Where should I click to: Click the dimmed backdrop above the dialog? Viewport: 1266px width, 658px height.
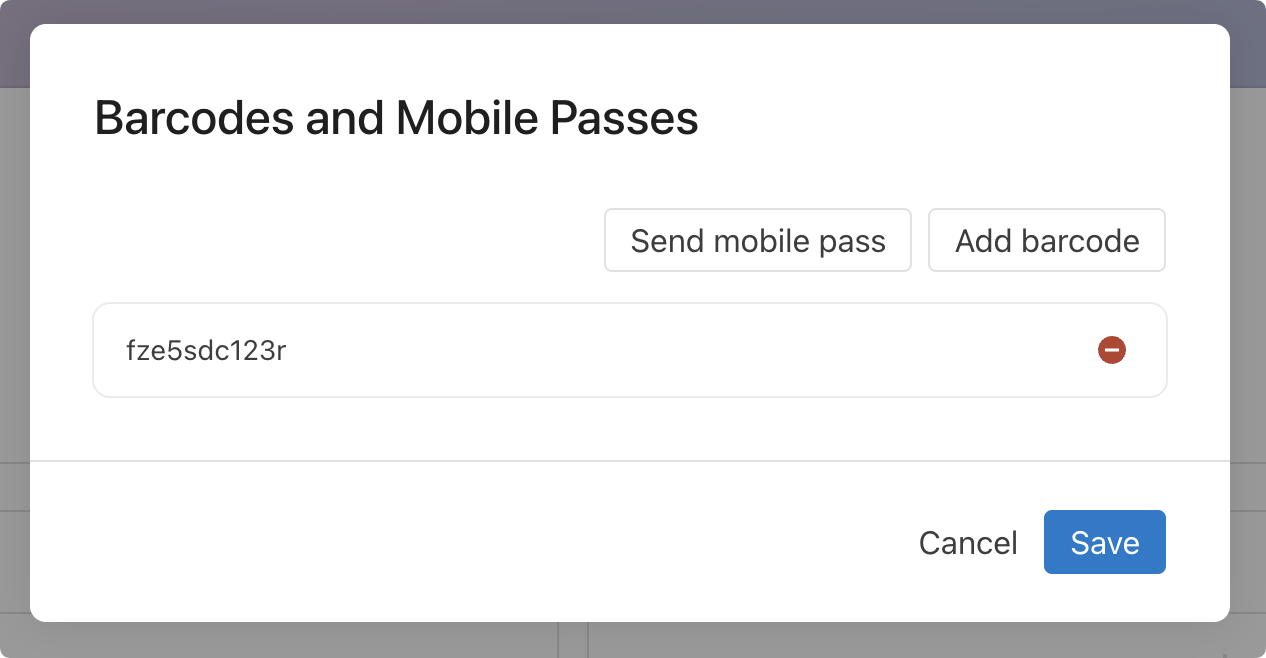click(632, 11)
